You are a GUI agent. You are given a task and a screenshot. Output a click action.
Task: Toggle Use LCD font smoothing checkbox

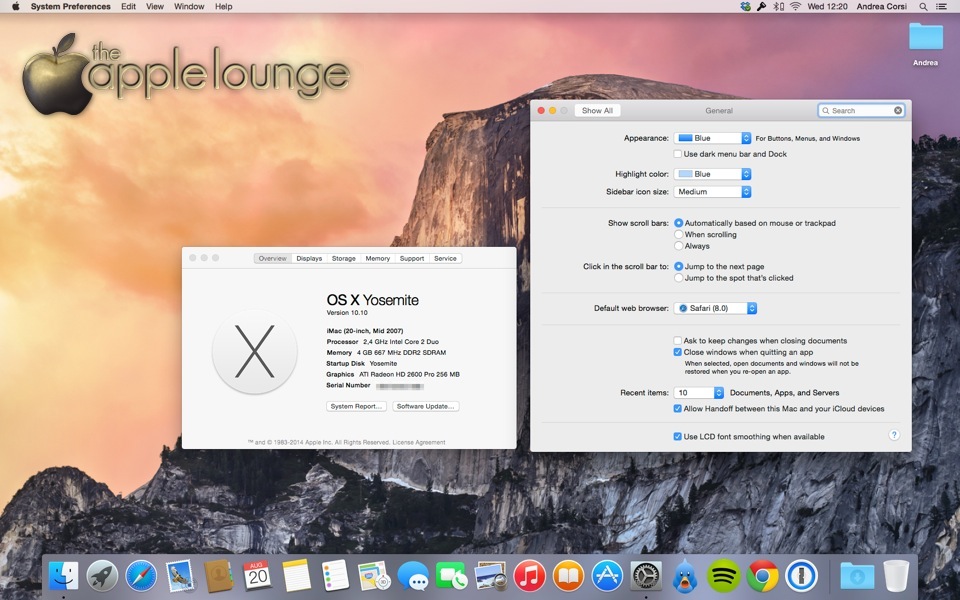coord(678,437)
